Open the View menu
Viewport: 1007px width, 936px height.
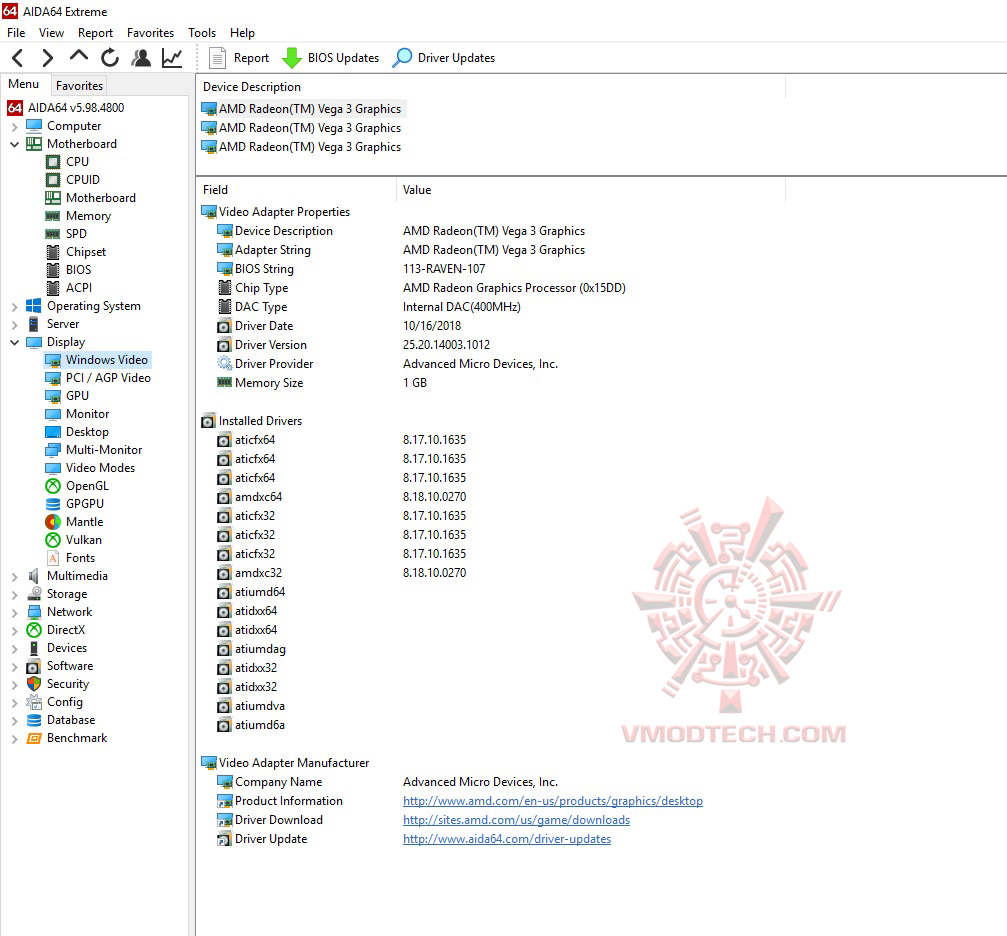click(x=51, y=33)
